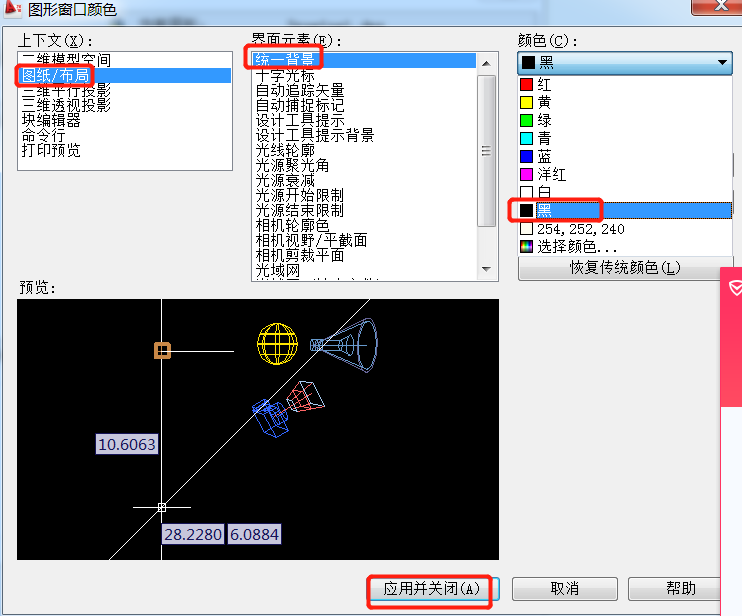
Task: Click the interface elements list scrollbar down arrow
Action: tap(488, 268)
